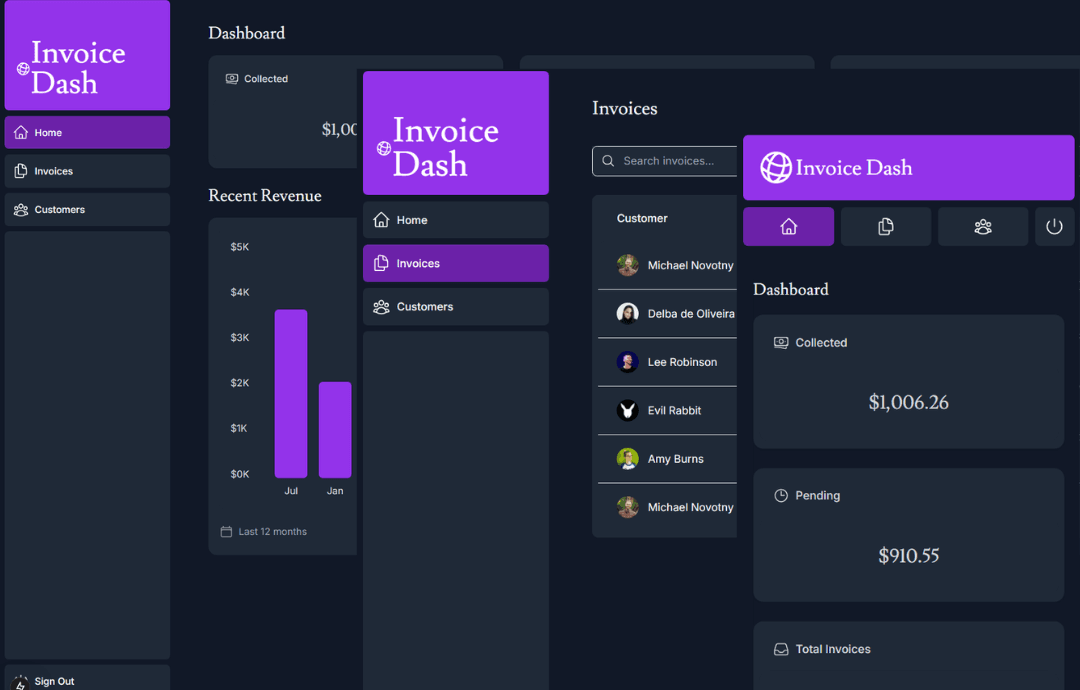Click the Invoices document icon in the compact nav
Image resolution: width=1080 pixels, height=690 pixels.
(x=885, y=226)
